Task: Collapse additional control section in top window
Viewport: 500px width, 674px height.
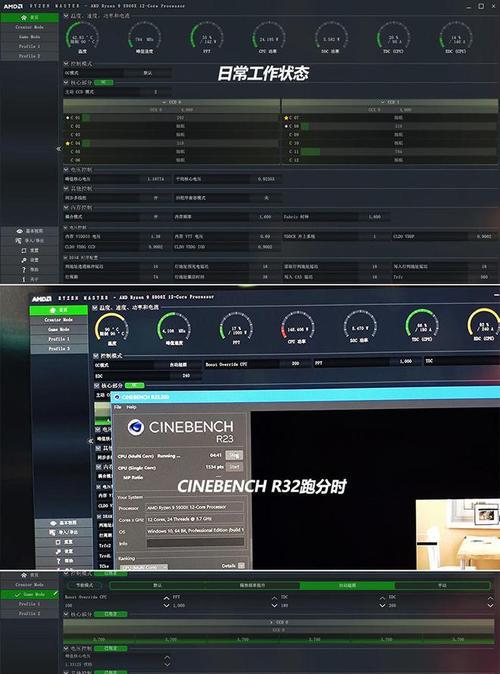Action: [x=66, y=189]
